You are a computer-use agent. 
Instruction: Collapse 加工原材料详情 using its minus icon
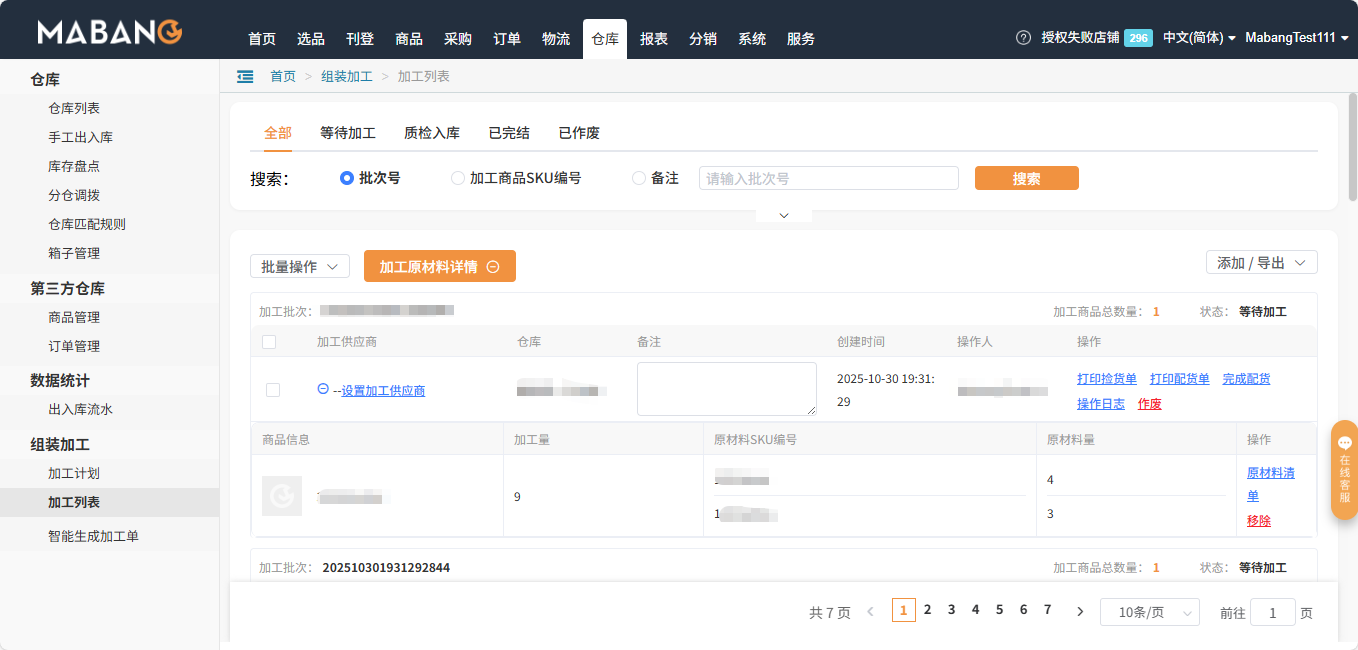point(491,266)
